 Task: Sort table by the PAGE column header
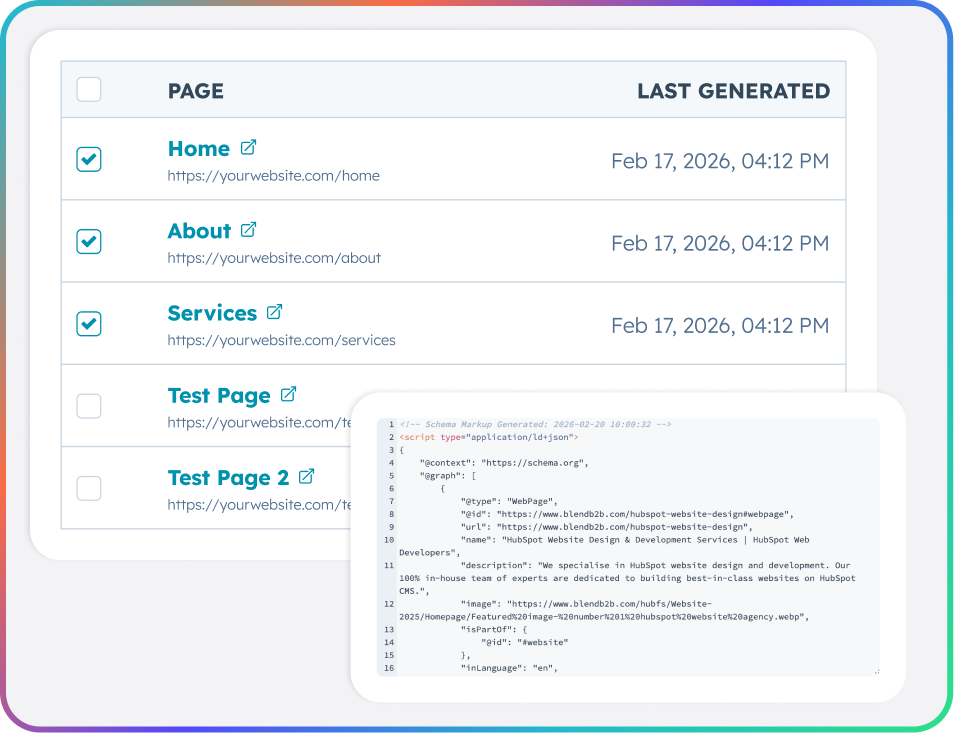coord(195,90)
